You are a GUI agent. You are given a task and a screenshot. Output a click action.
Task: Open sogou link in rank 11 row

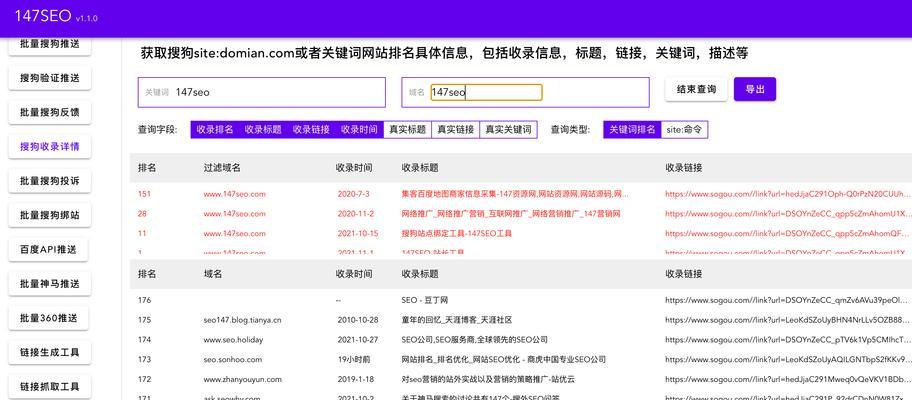786,234
